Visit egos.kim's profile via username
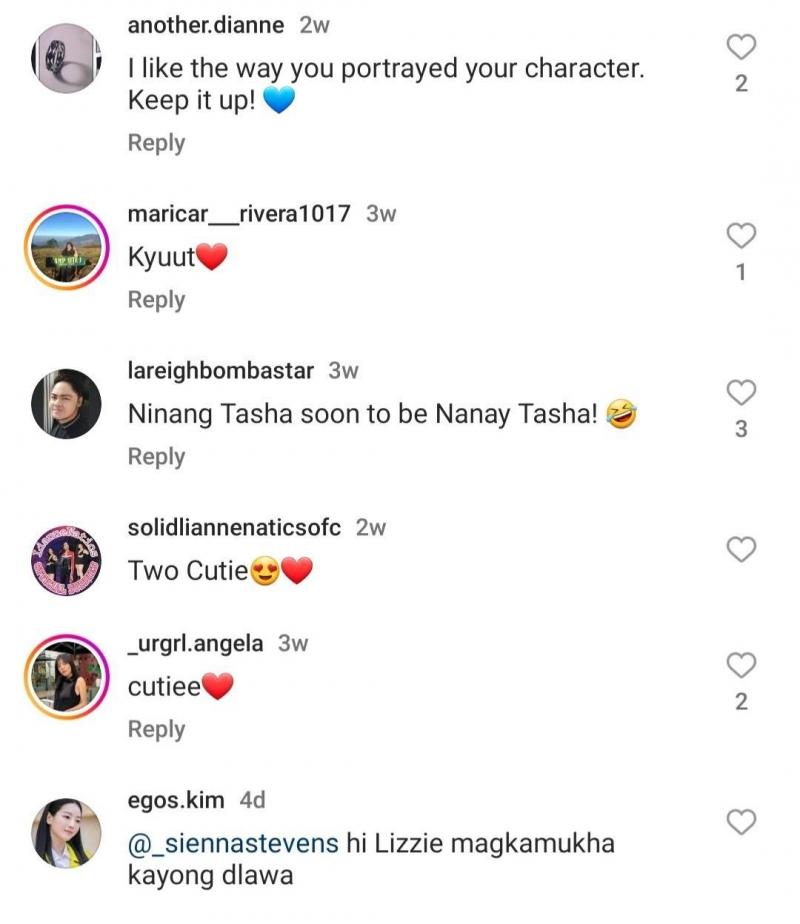The image size is (800, 924). point(175,800)
